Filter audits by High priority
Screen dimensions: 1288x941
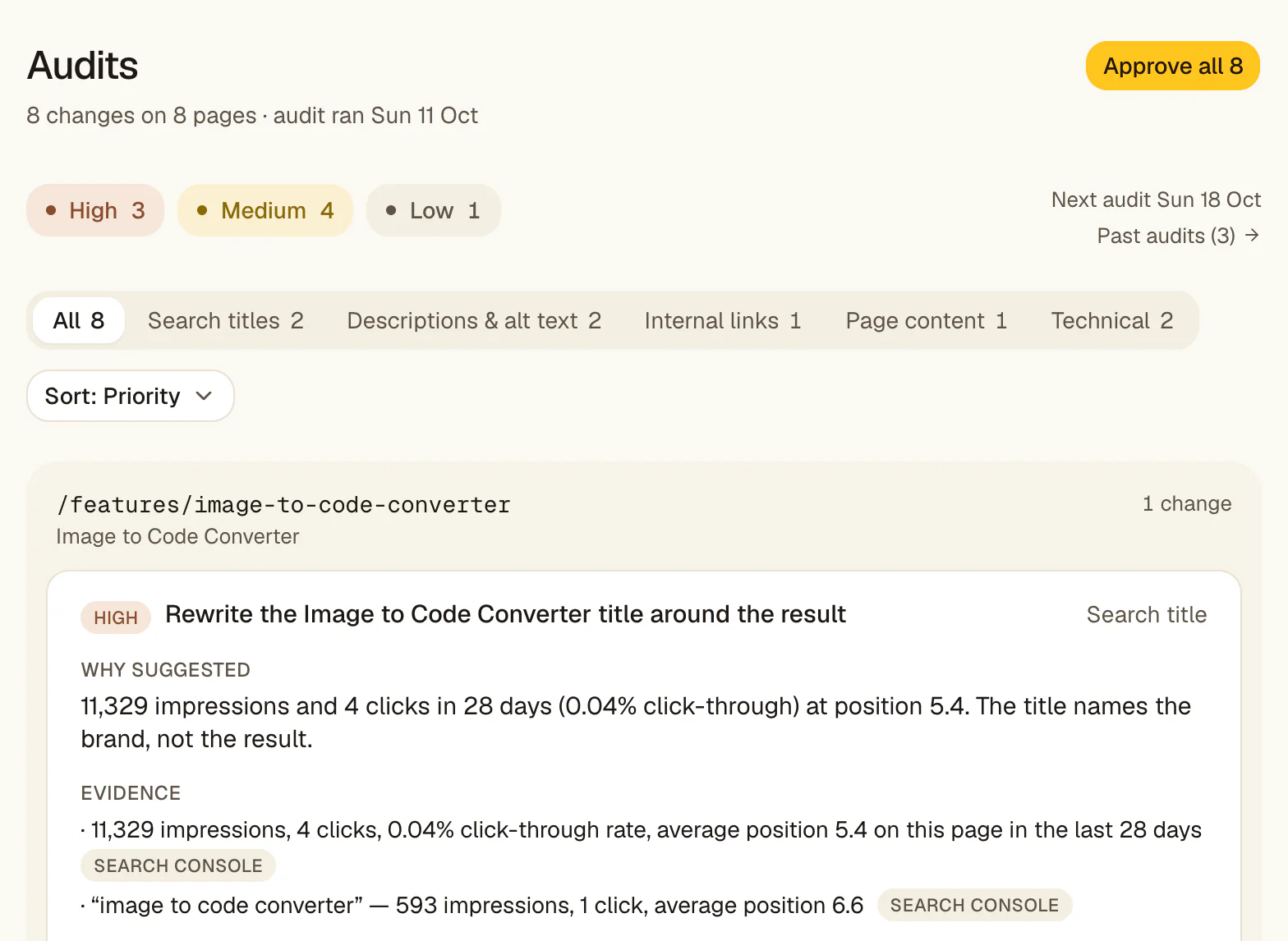(95, 210)
